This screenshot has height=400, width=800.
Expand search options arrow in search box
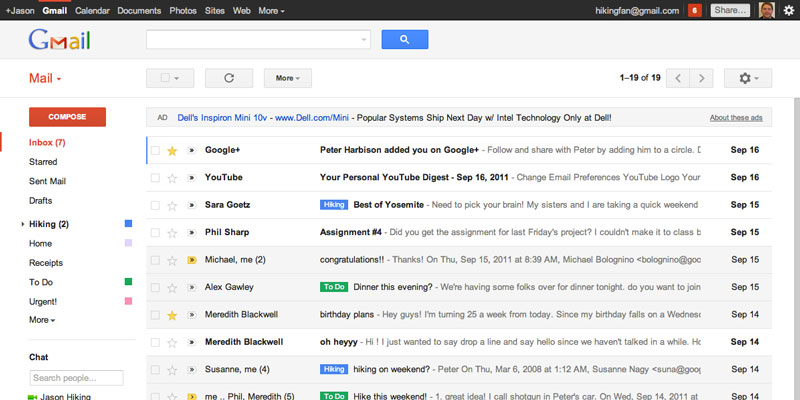364,39
